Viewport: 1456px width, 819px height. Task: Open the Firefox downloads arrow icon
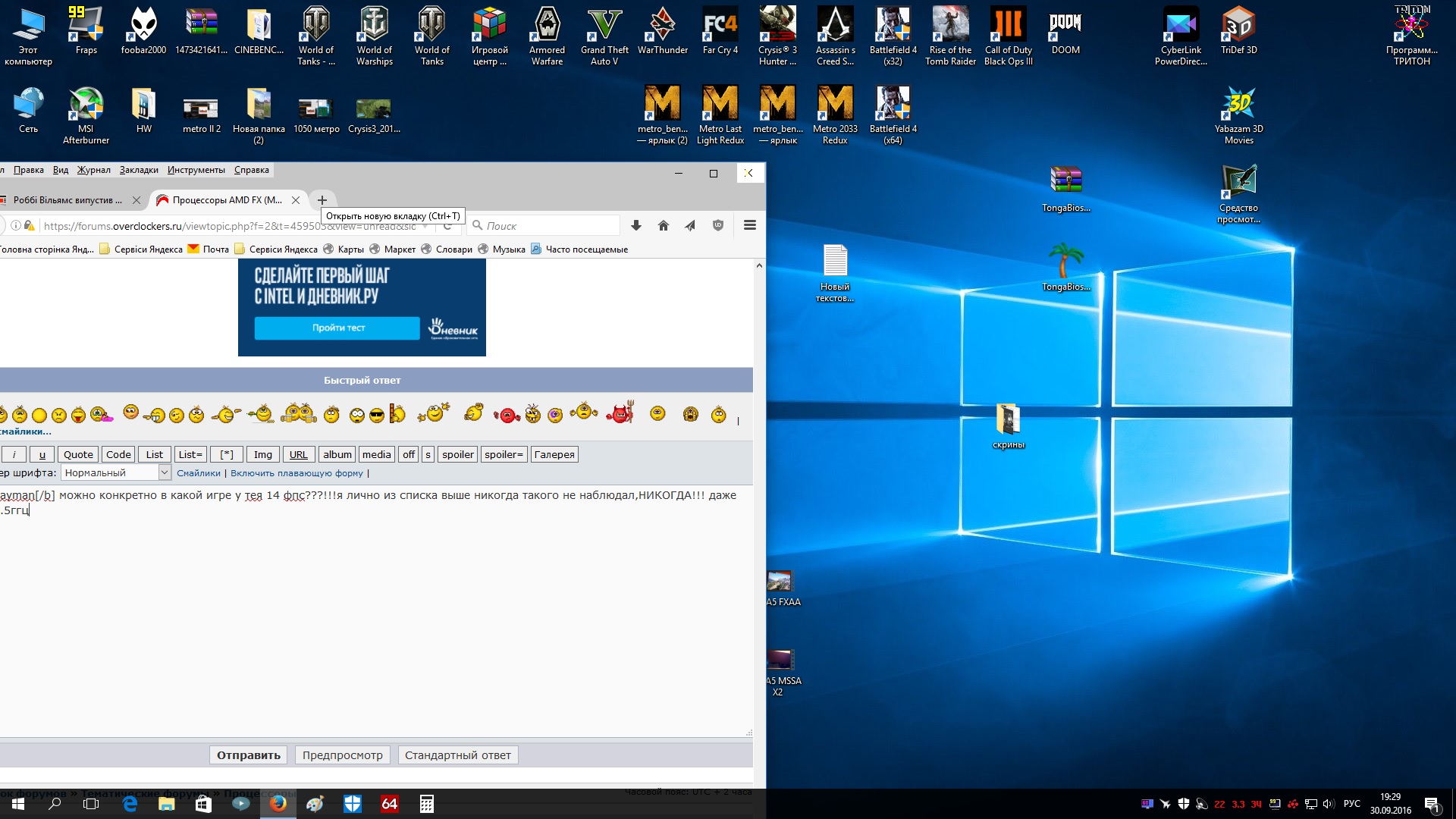(x=635, y=225)
